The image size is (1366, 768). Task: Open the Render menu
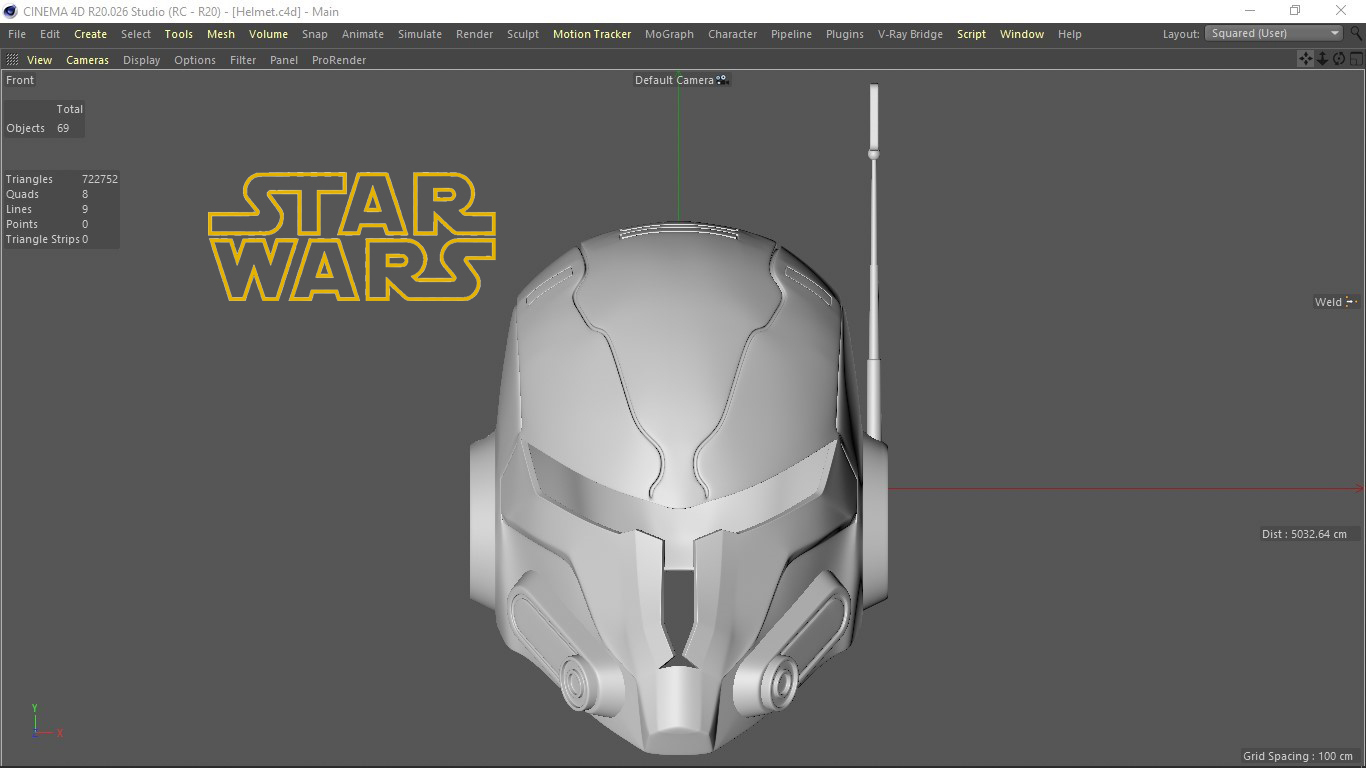tap(474, 34)
